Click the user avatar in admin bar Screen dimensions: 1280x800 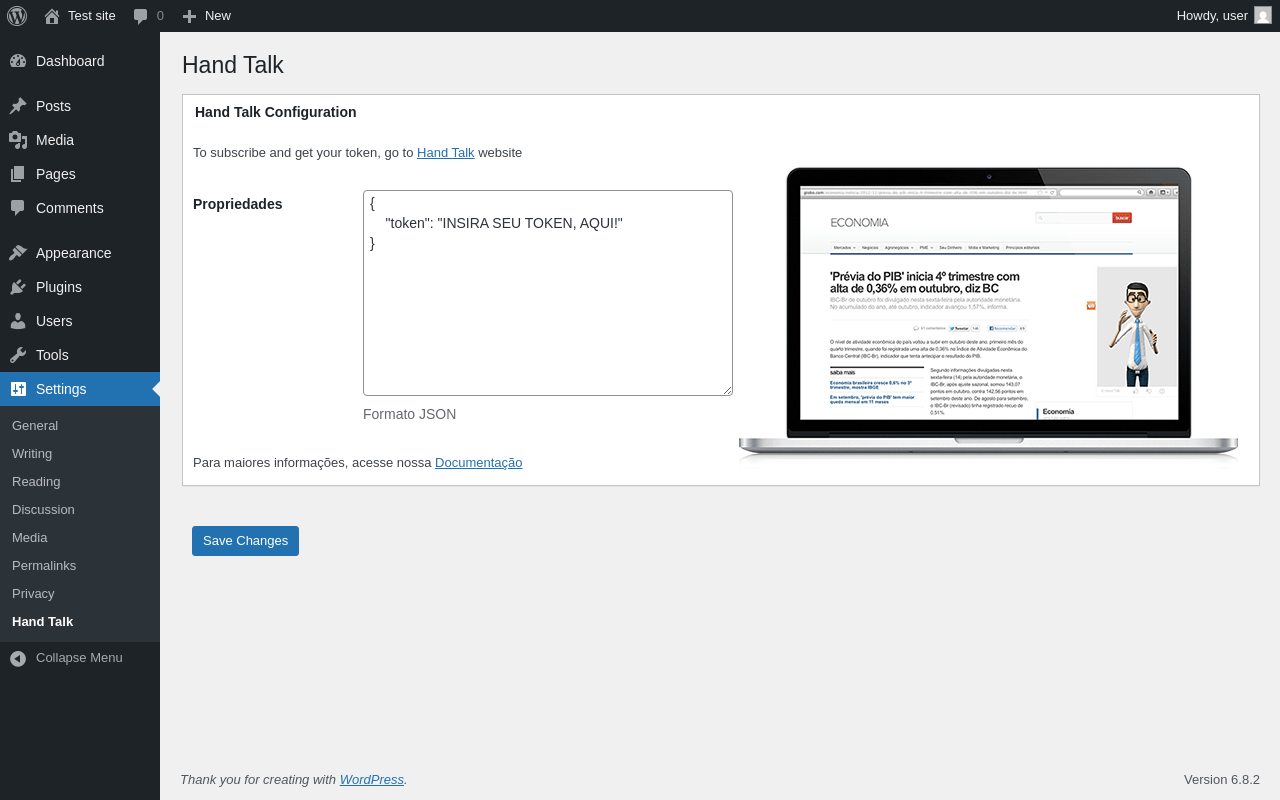1263,15
